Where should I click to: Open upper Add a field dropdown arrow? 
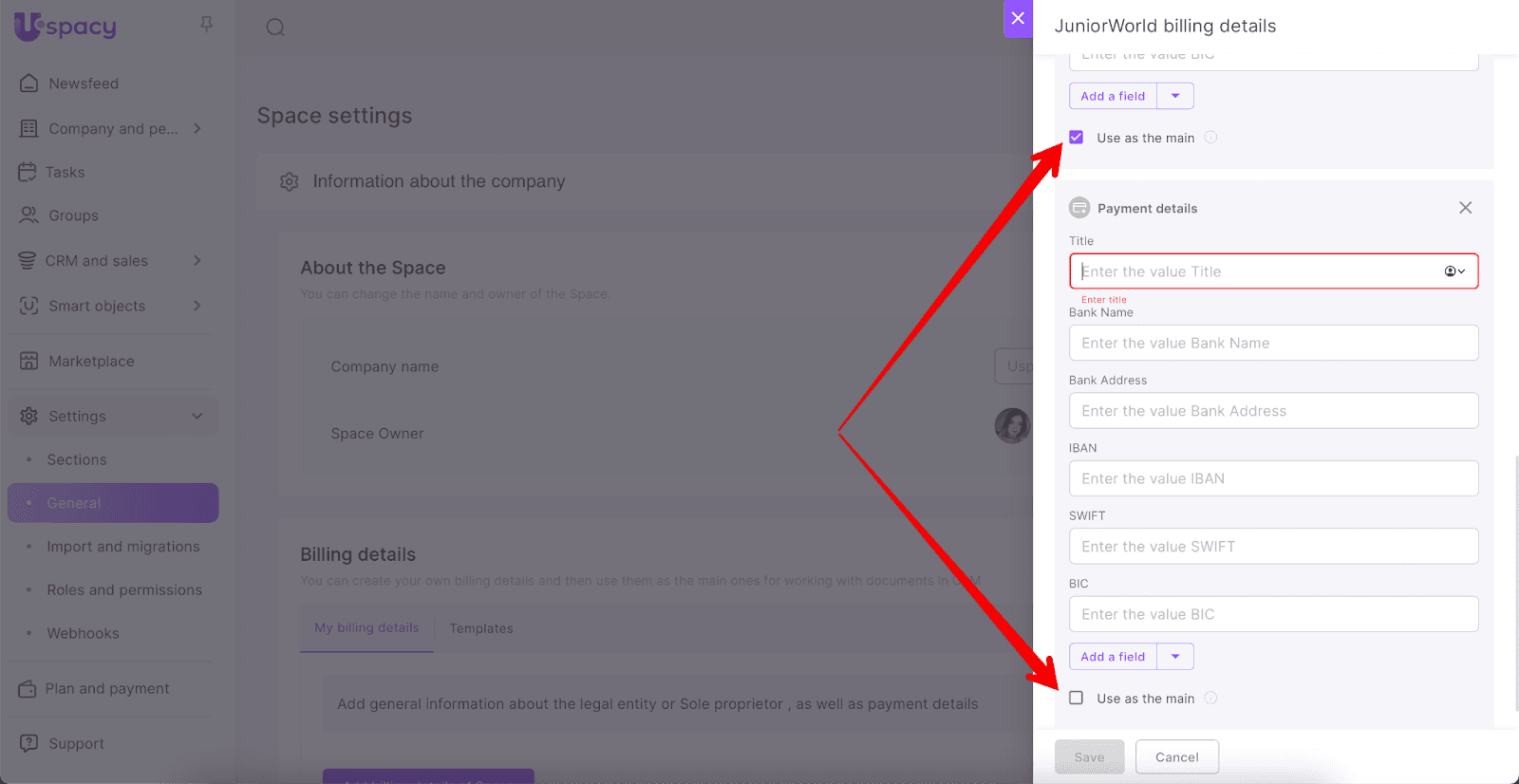coord(1175,96)
